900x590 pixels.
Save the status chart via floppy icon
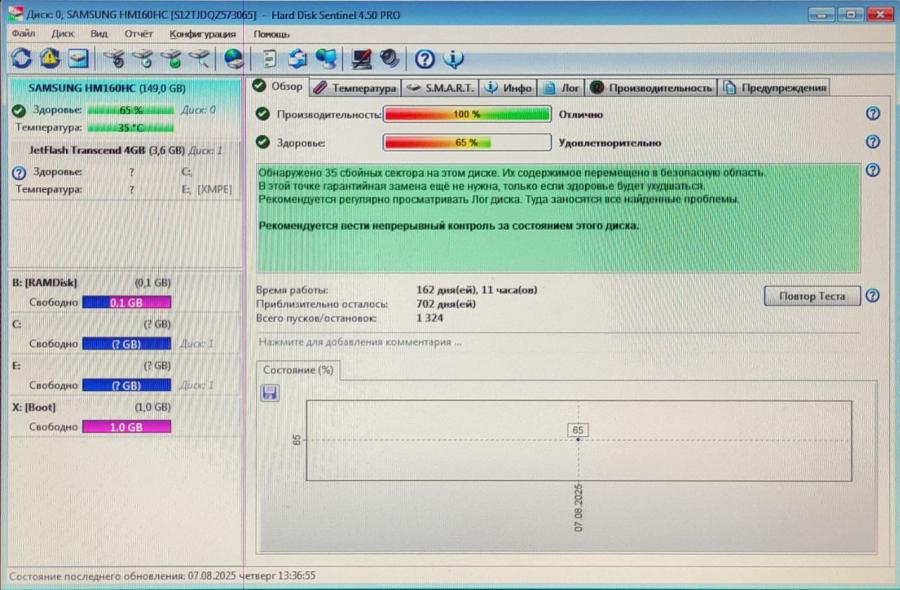point(269,393)
